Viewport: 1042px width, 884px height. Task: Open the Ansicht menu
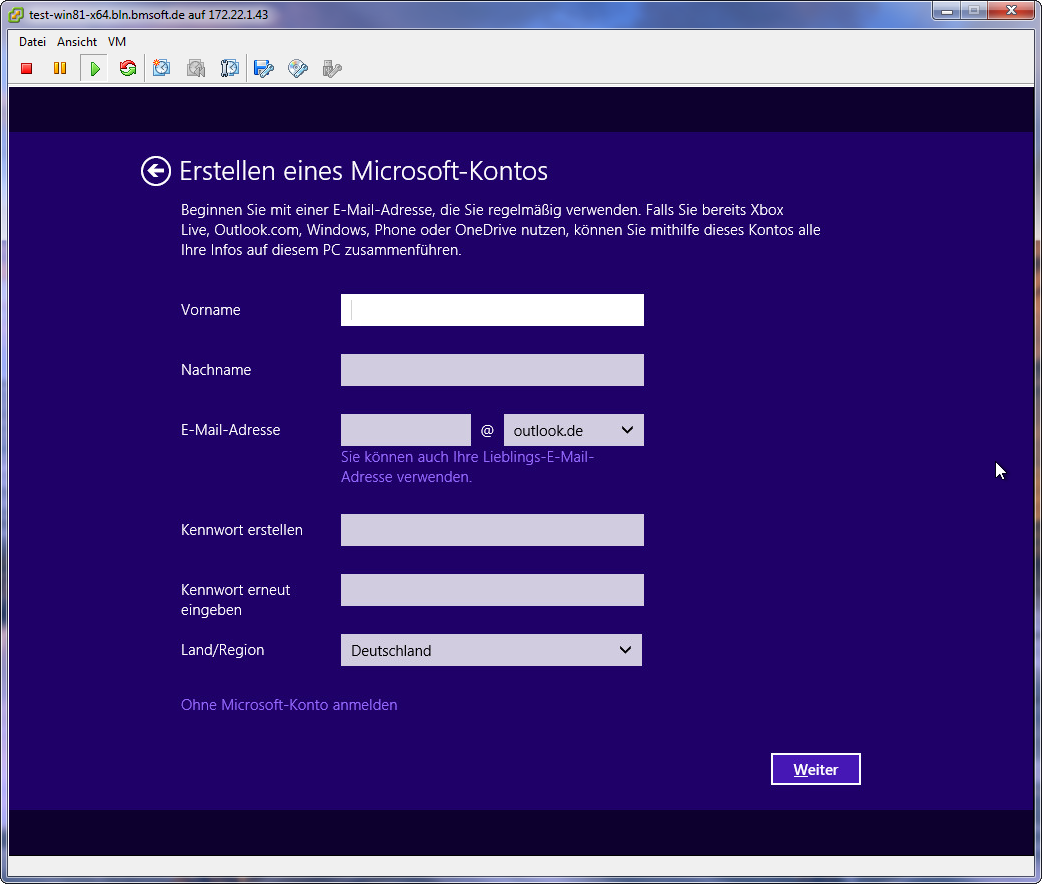(x=77, y=42)
